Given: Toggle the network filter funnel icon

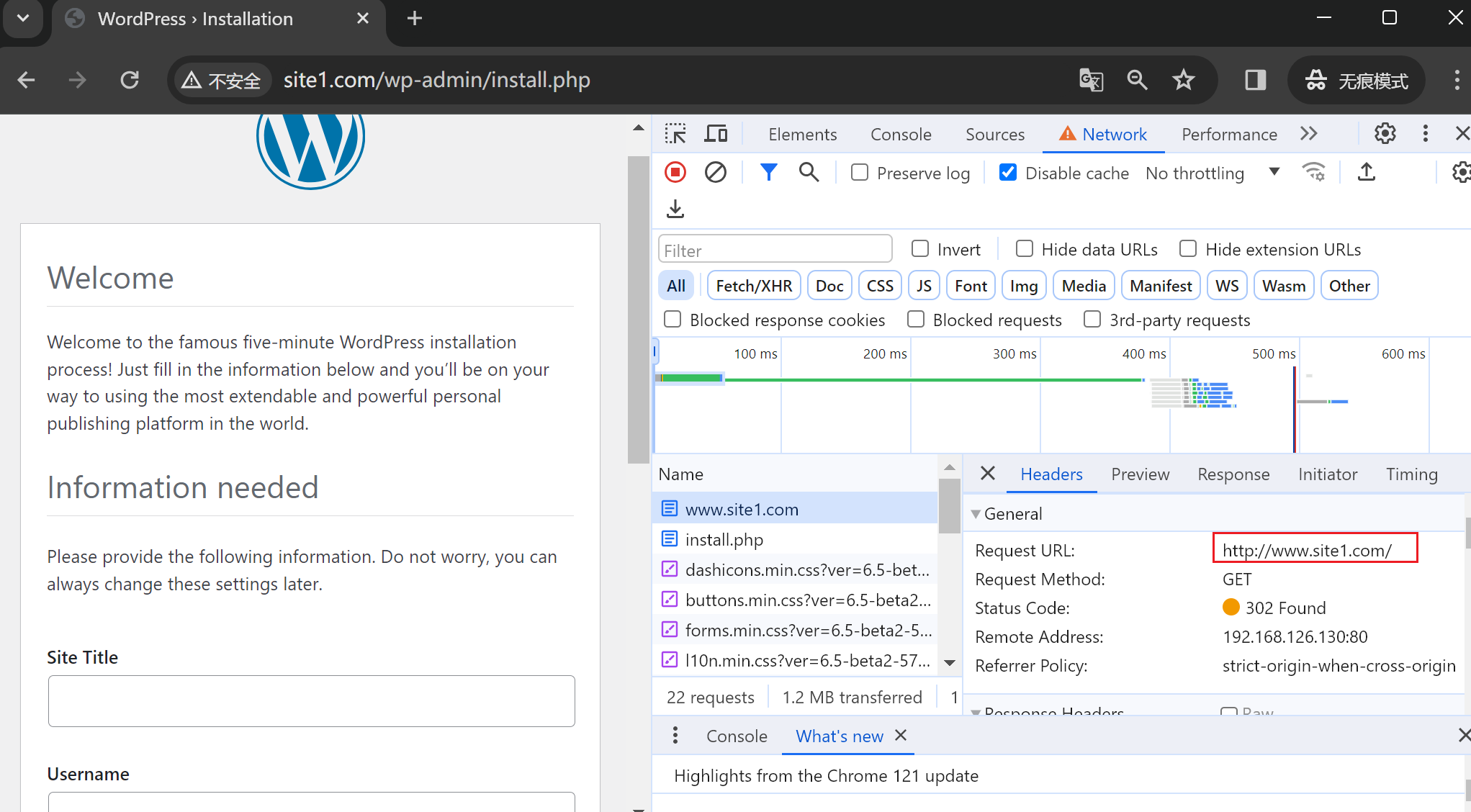Looking at the screenshot, I should (768, 173).
